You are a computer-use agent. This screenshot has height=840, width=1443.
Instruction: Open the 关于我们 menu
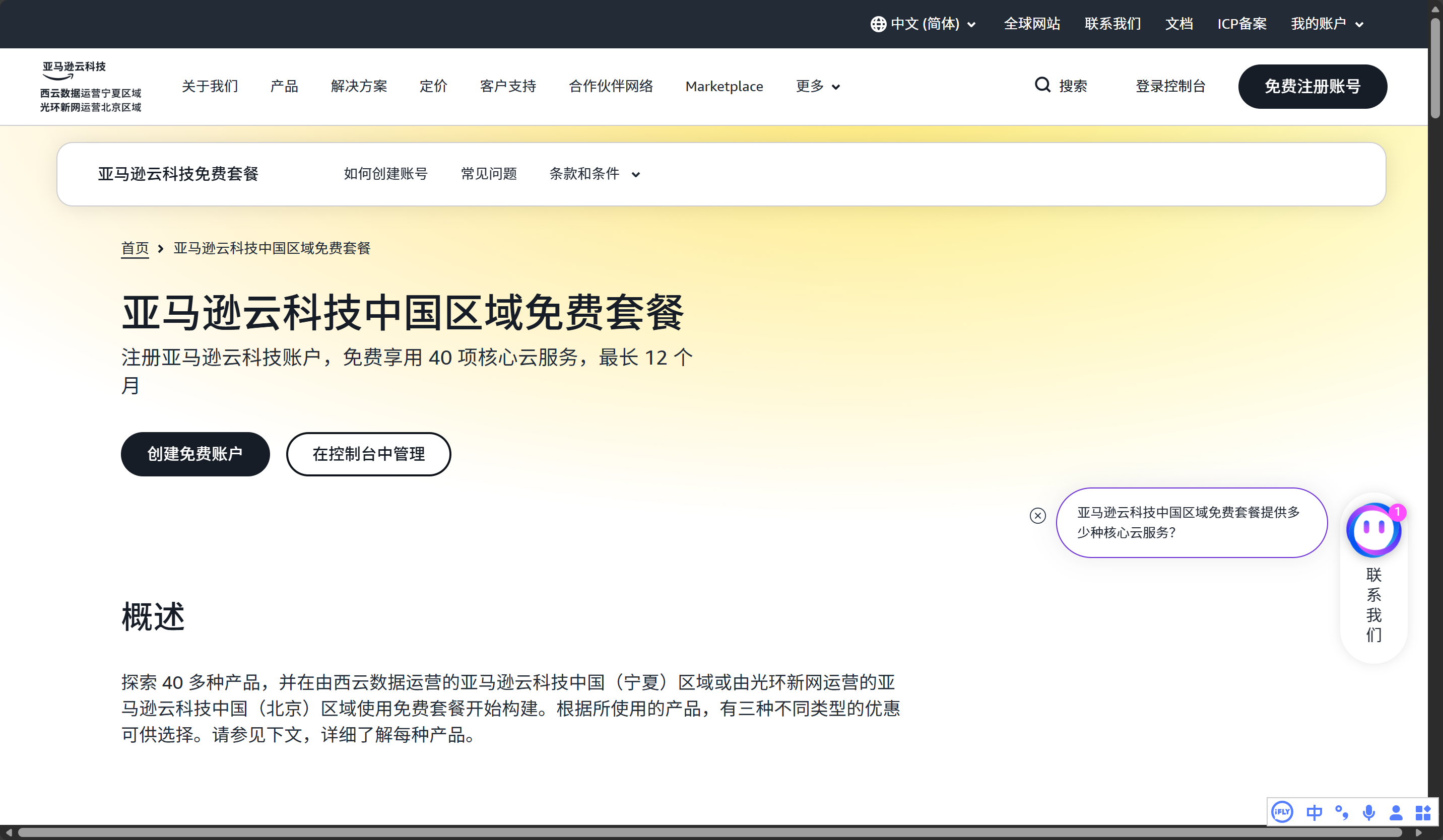pyautogui.click(x=210, y=87)
